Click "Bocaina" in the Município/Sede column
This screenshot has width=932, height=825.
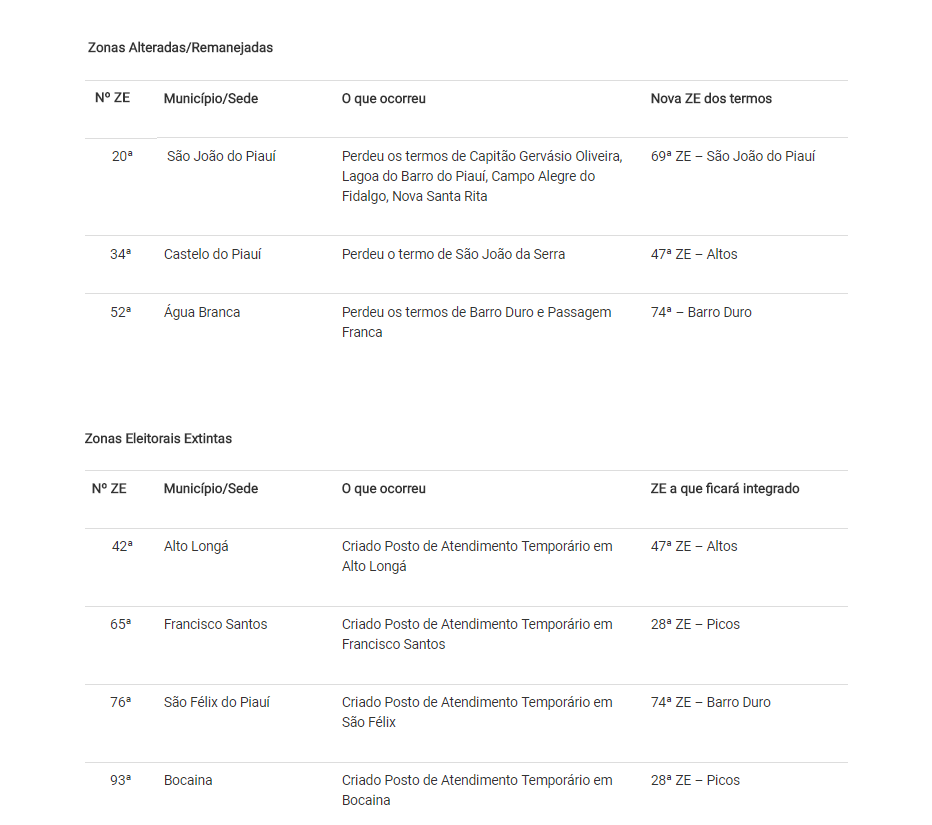(188, 780)
